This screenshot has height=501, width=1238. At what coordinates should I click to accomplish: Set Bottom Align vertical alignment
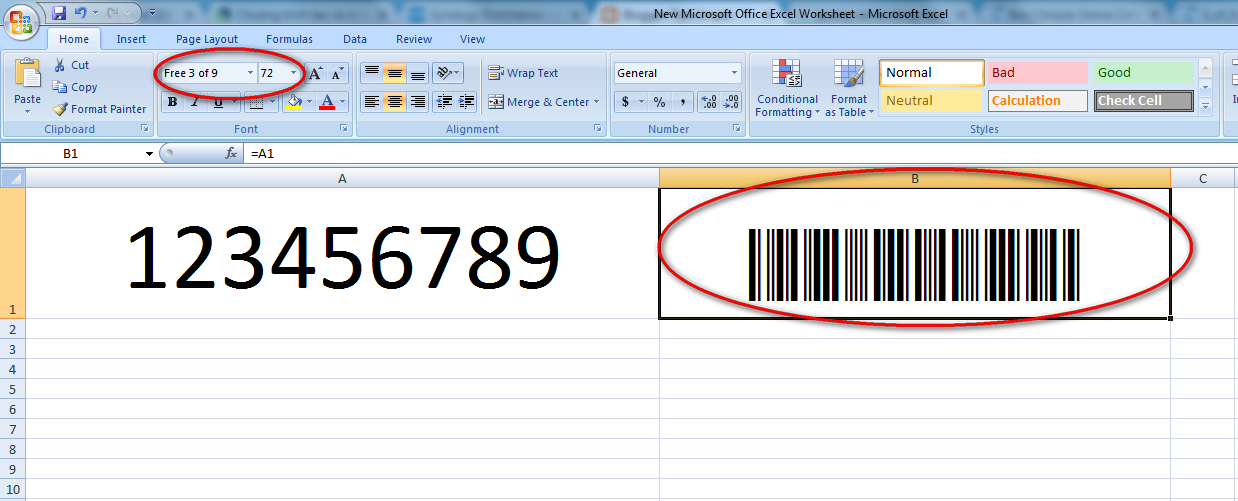click(418, 73)
